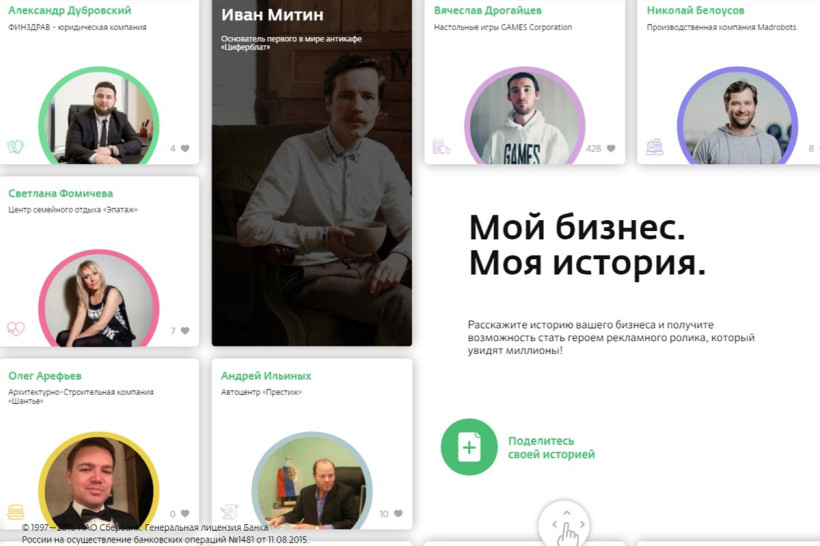
Task: Toggle the heart on Светлана Фомичева's card
Action: pos(184,331)
